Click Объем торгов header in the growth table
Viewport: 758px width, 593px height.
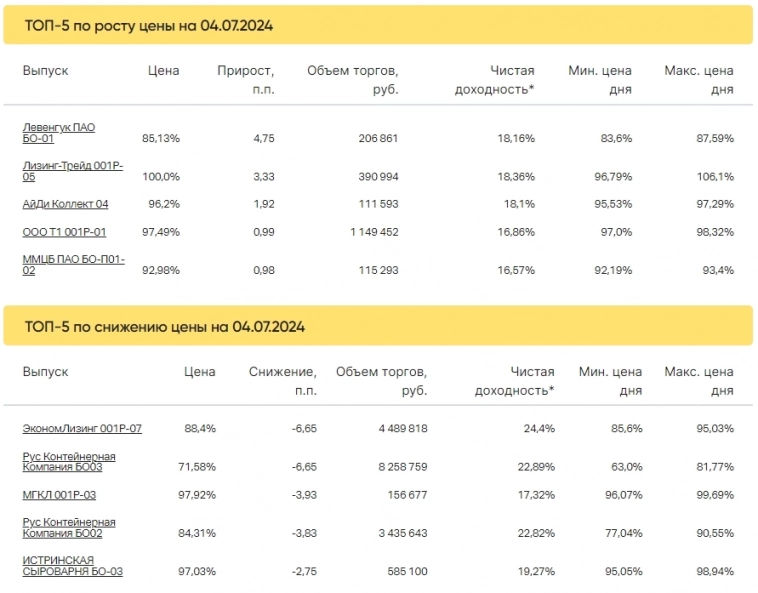tap(353, 80)
